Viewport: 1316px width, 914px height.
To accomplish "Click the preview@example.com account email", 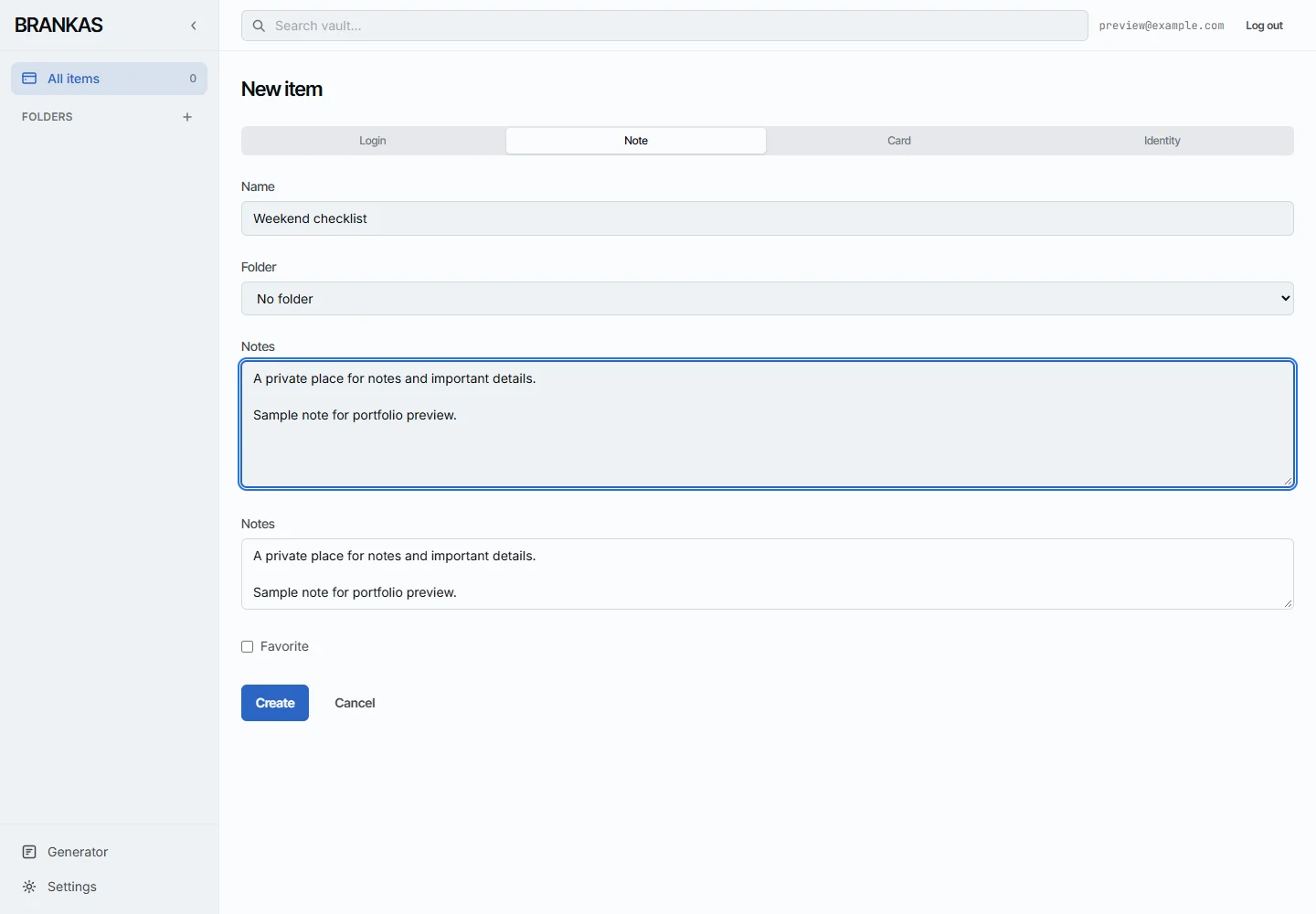I will coord(1162,26).
